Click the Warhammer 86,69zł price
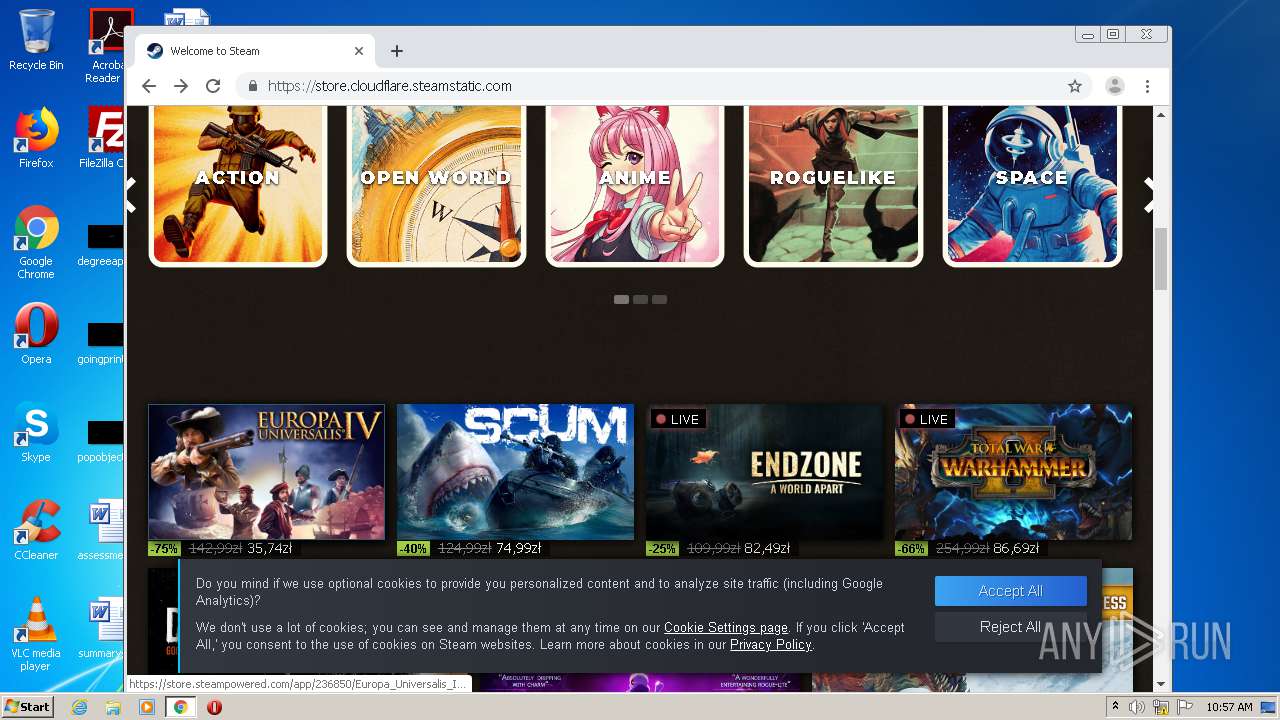Screen dimensions: 1280x720 [x=1016, y=548]
